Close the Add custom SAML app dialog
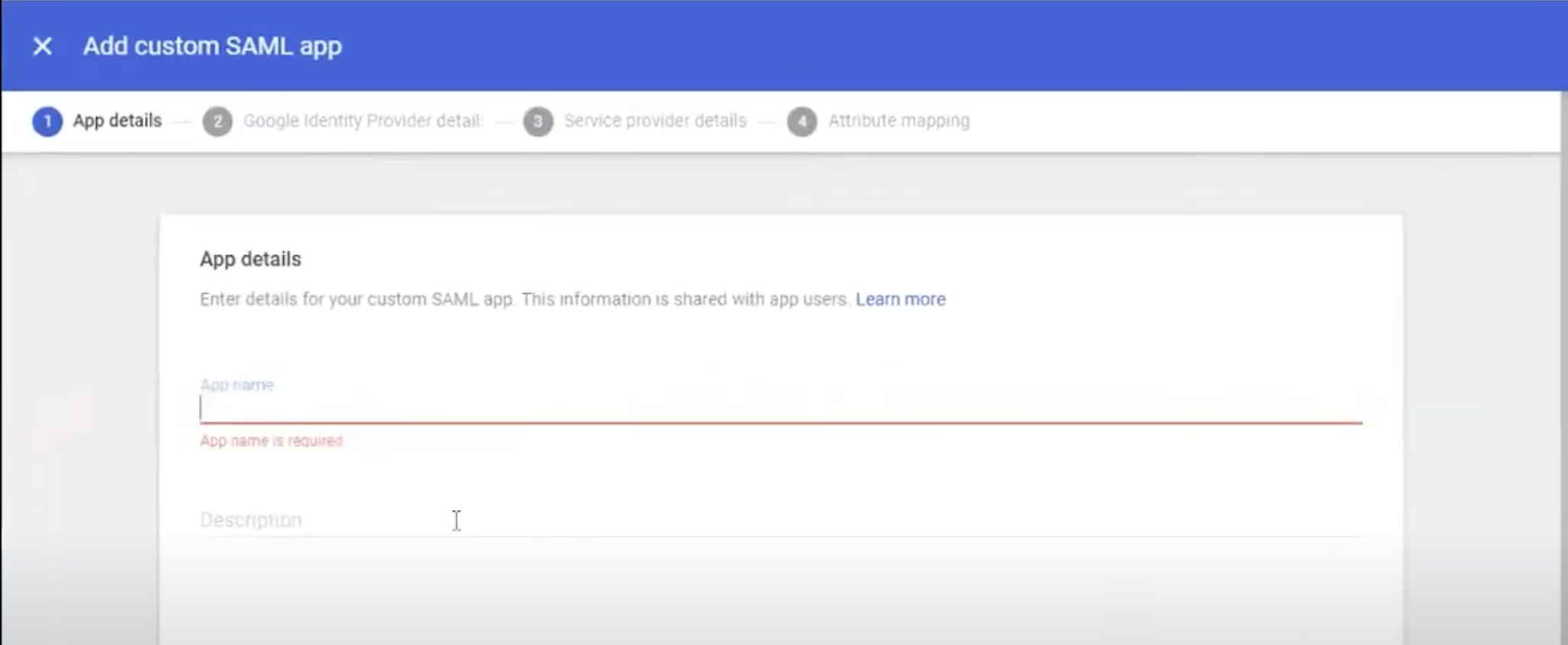Image resolution: width=1568 pixels, height=645 pixels. click(43, 47)
